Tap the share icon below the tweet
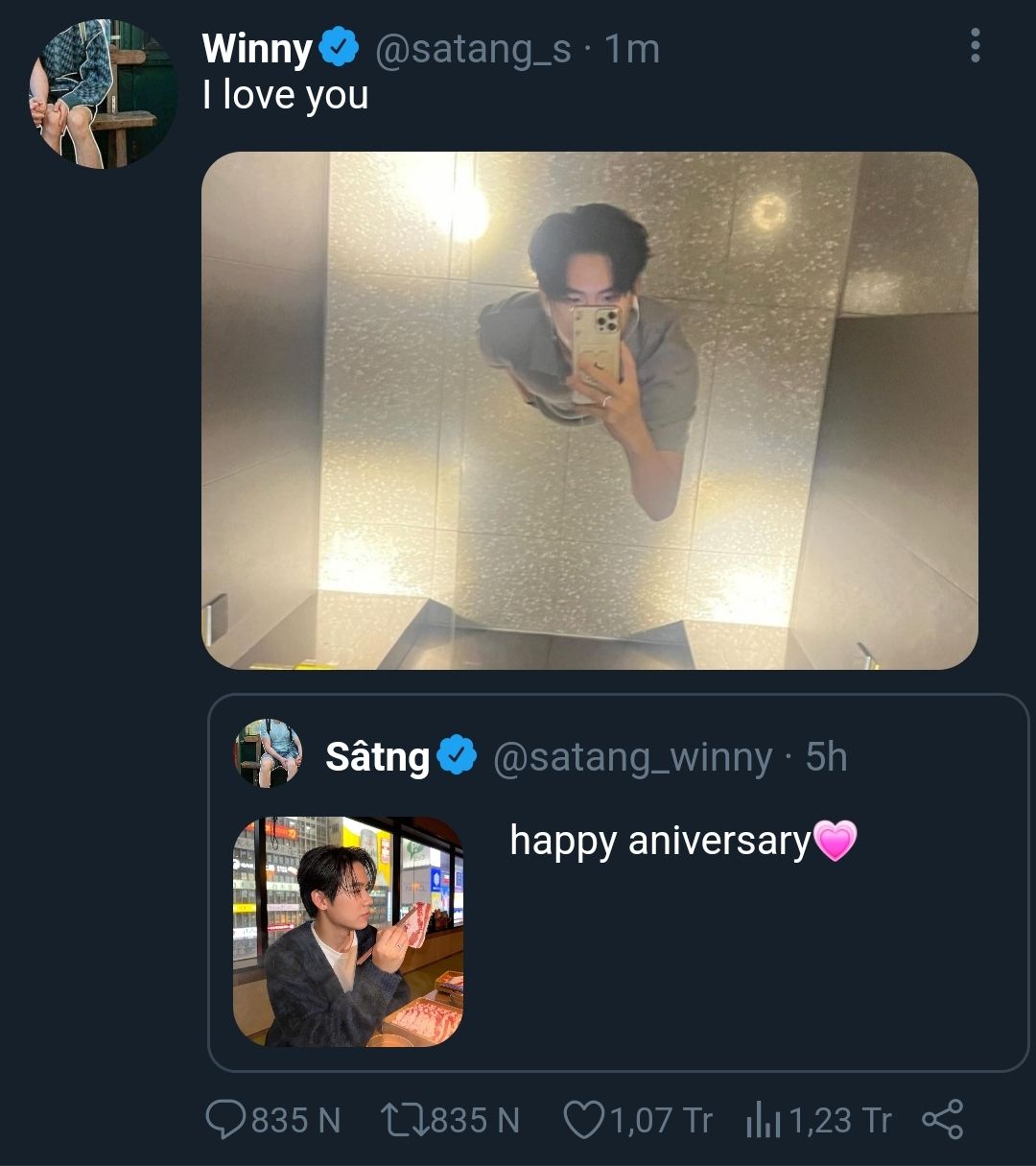1036x1166 pixels. pyautogui.click(x=942, y=1120)
